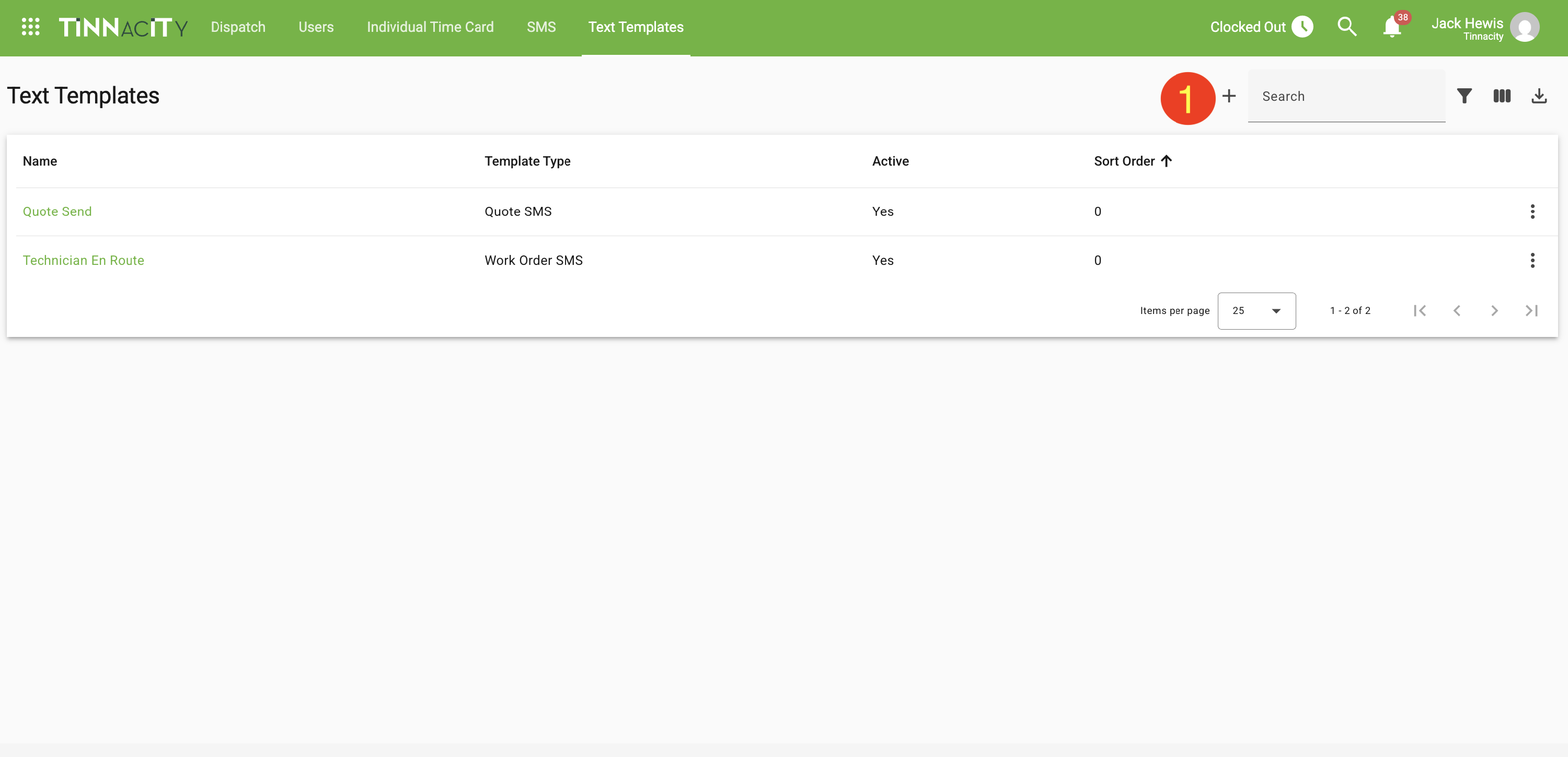
Task: Click Yes in Quote Send row
Action: pos(883,212)
